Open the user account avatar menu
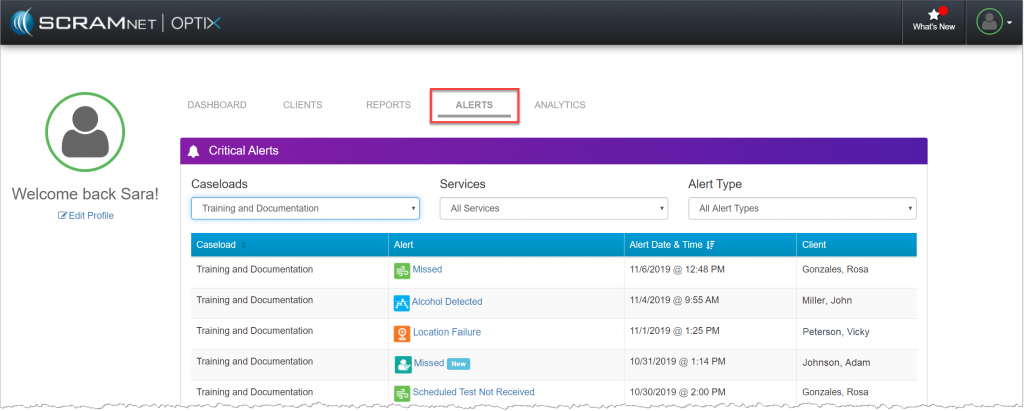 click(989, 22)
